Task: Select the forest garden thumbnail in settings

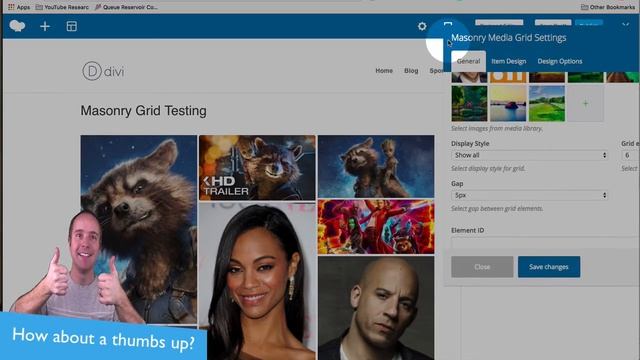Action: click(x=469, y=103)
